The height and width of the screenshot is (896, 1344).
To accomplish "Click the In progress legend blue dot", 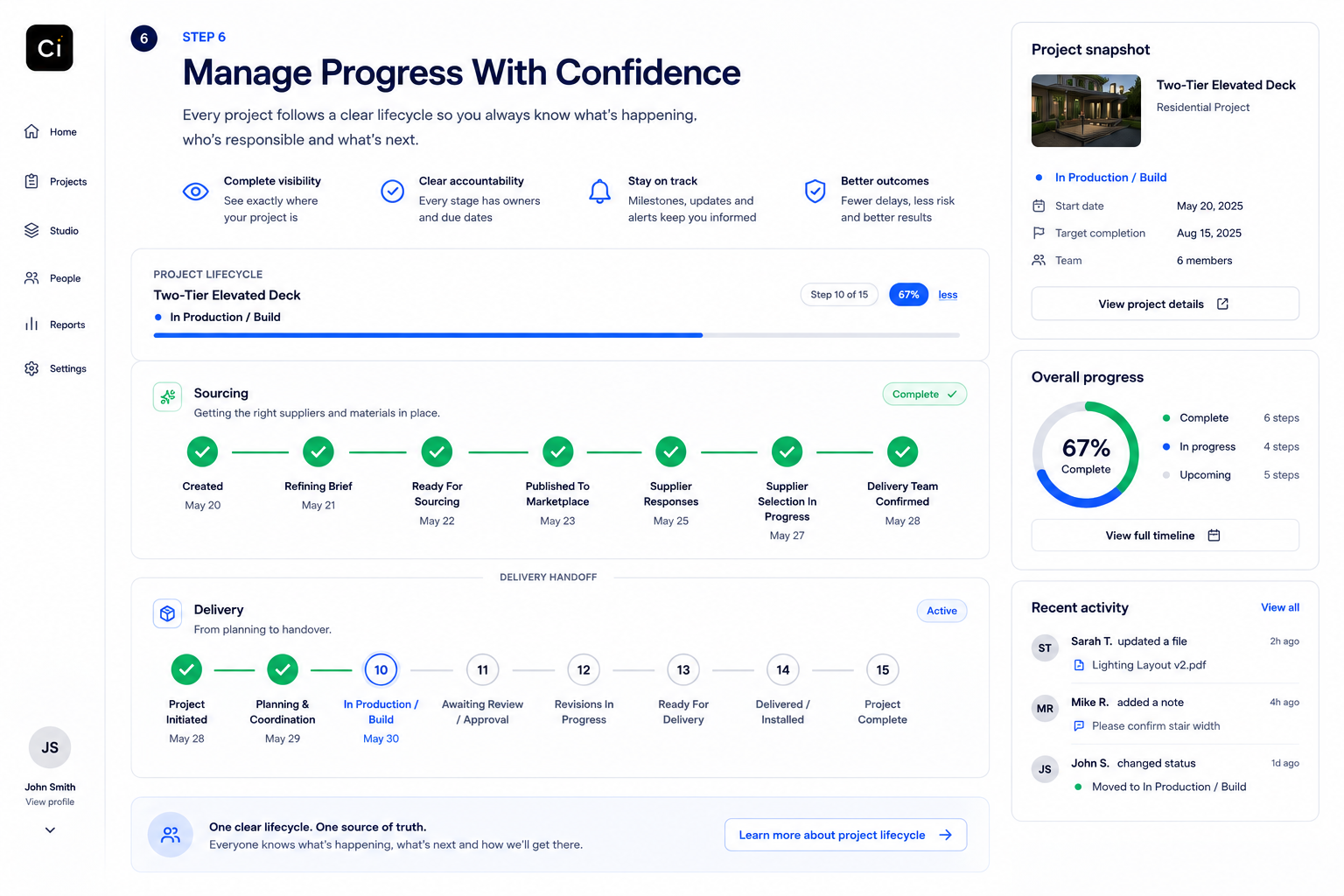I will point(1166,446).
